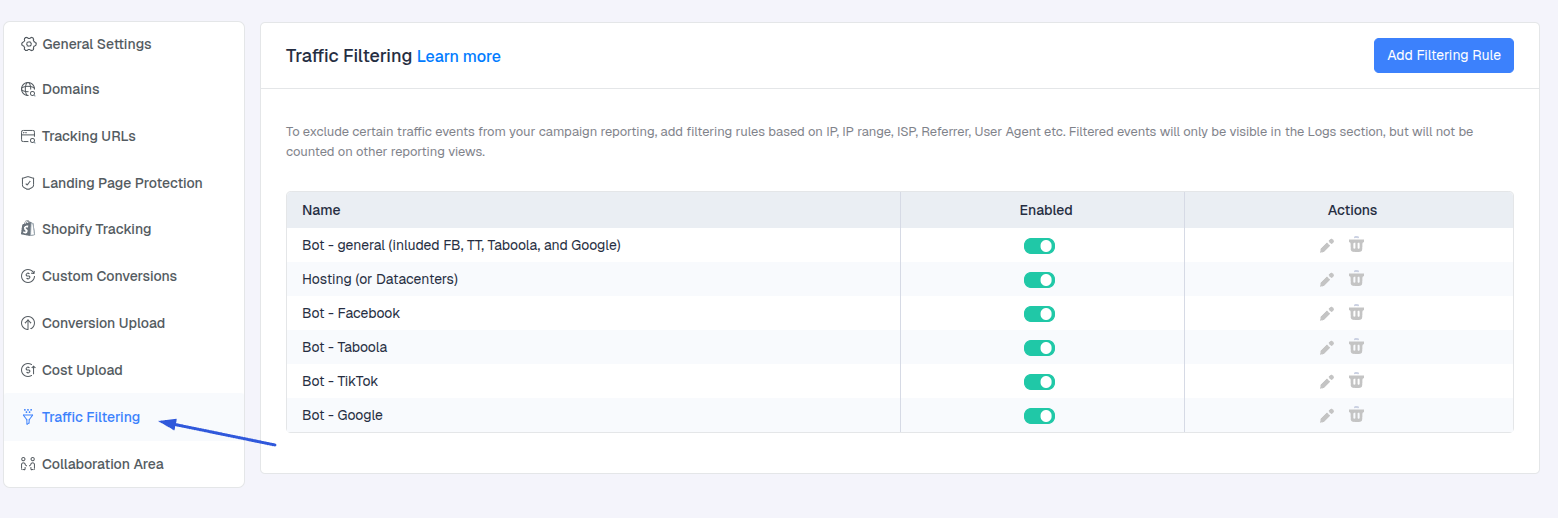Open General Settings in the sidebar

coord(96,44)
